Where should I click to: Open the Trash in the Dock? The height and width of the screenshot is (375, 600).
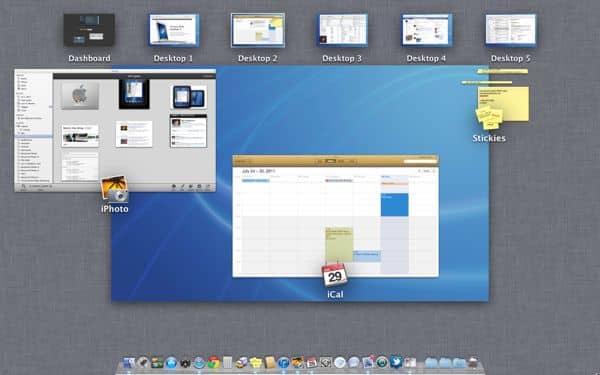coord(474,362)
